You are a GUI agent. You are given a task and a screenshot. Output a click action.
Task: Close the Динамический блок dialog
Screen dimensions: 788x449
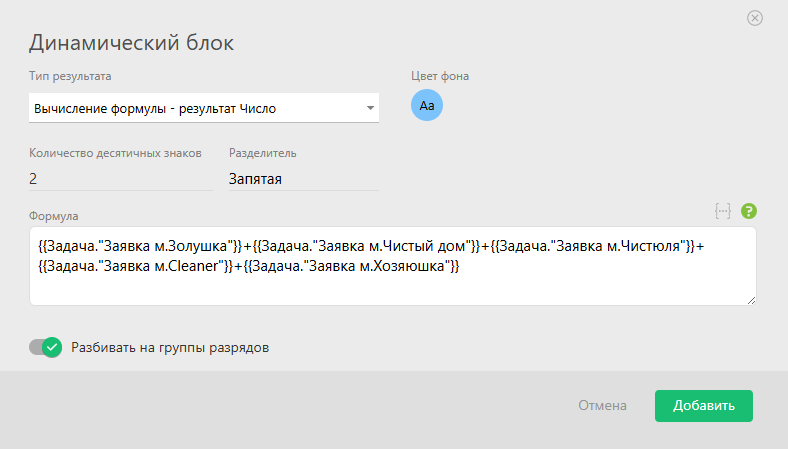754,18
